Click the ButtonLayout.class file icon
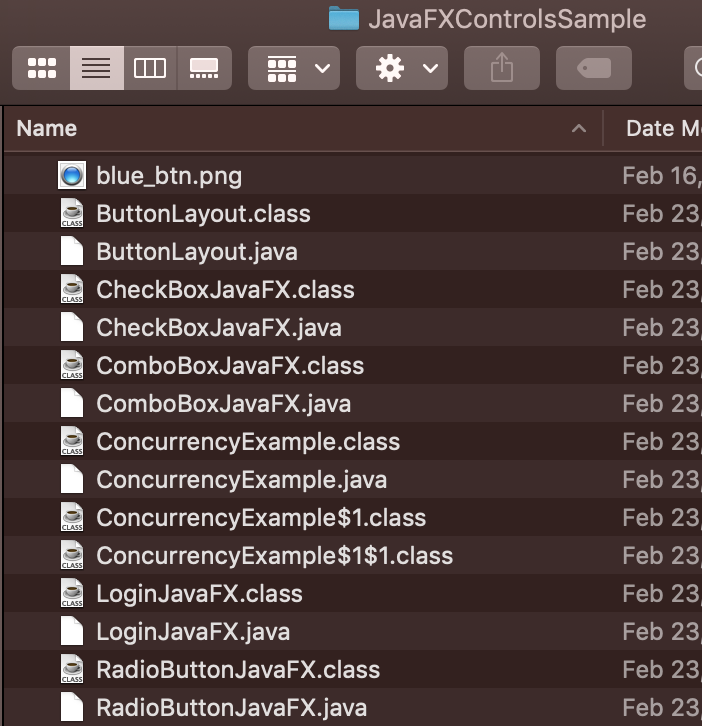This screenshot has height=726, width=702. [72, 213]
